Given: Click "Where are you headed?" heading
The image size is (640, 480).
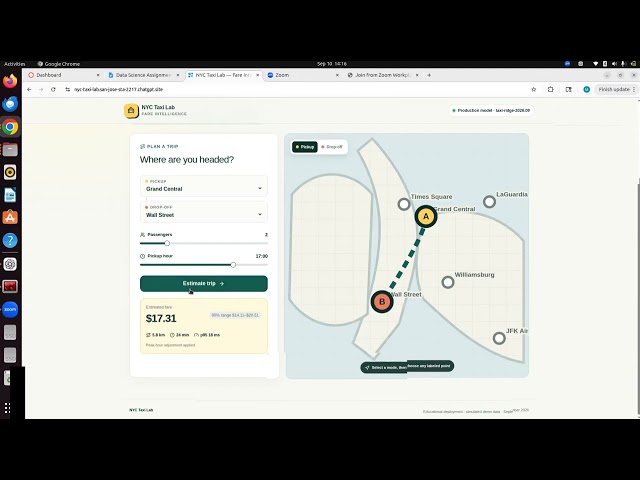Looking at the screenshot, I should click(x=187, y=160).
